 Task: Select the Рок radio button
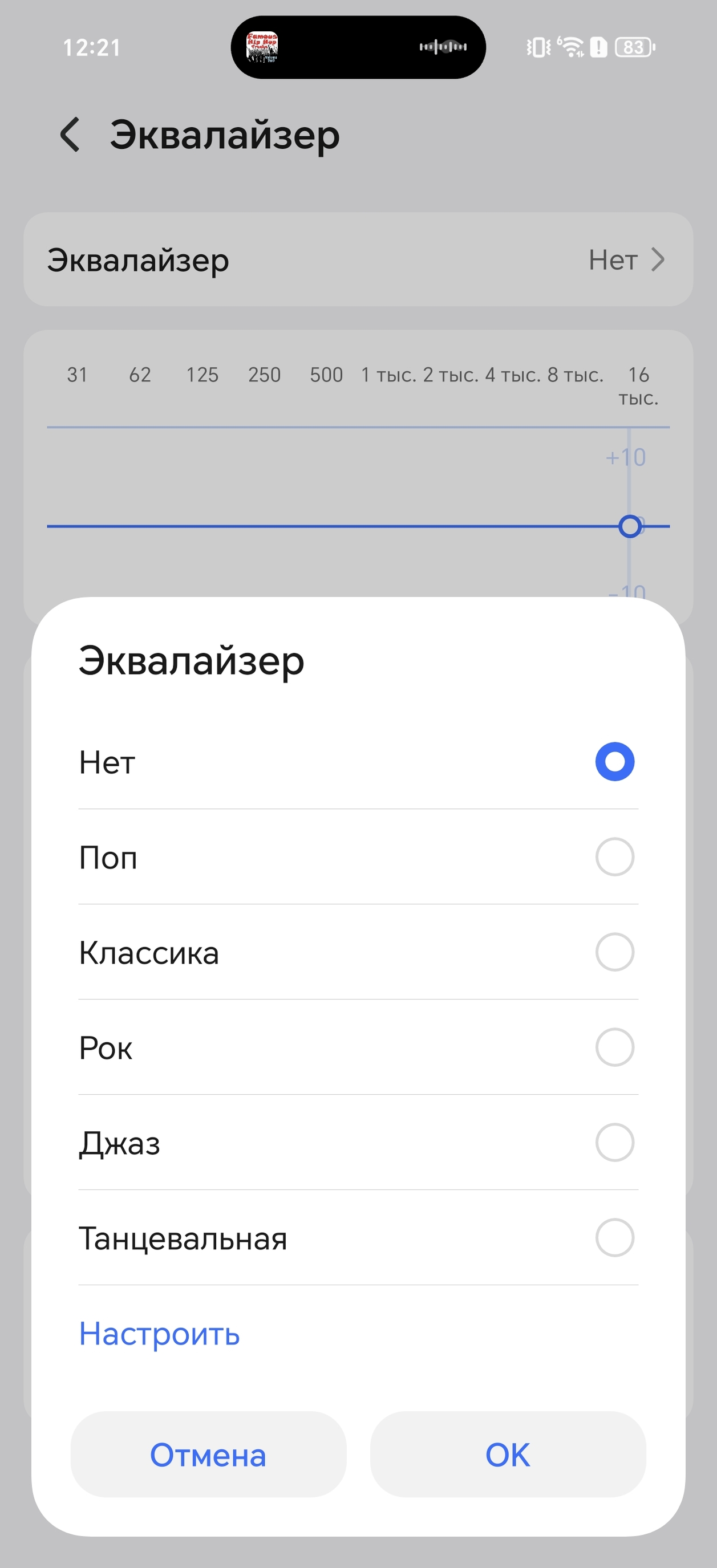[614, 1047]
